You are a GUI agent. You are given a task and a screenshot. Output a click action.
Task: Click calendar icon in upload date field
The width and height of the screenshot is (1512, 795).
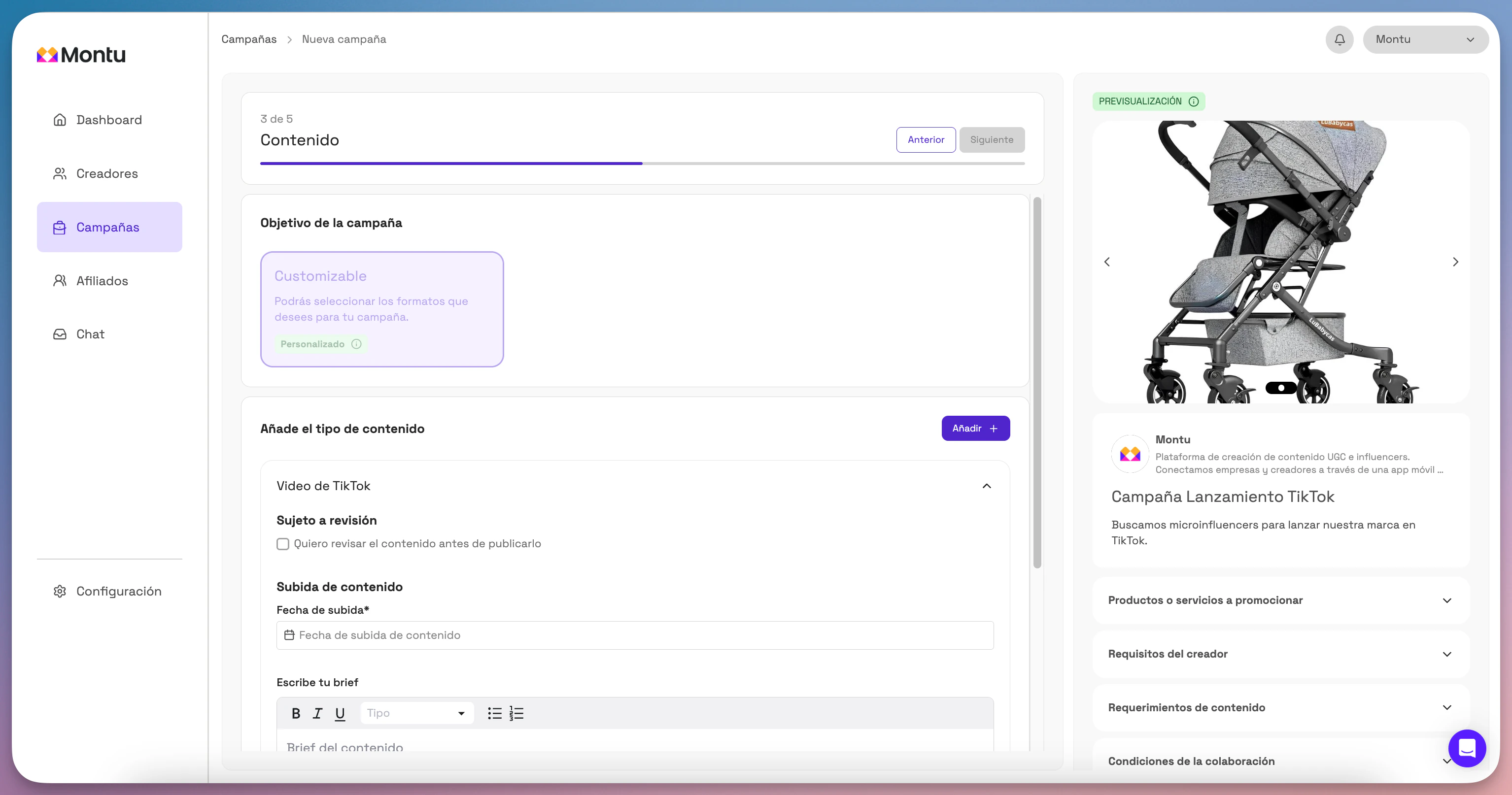click(x=289, y=635)
